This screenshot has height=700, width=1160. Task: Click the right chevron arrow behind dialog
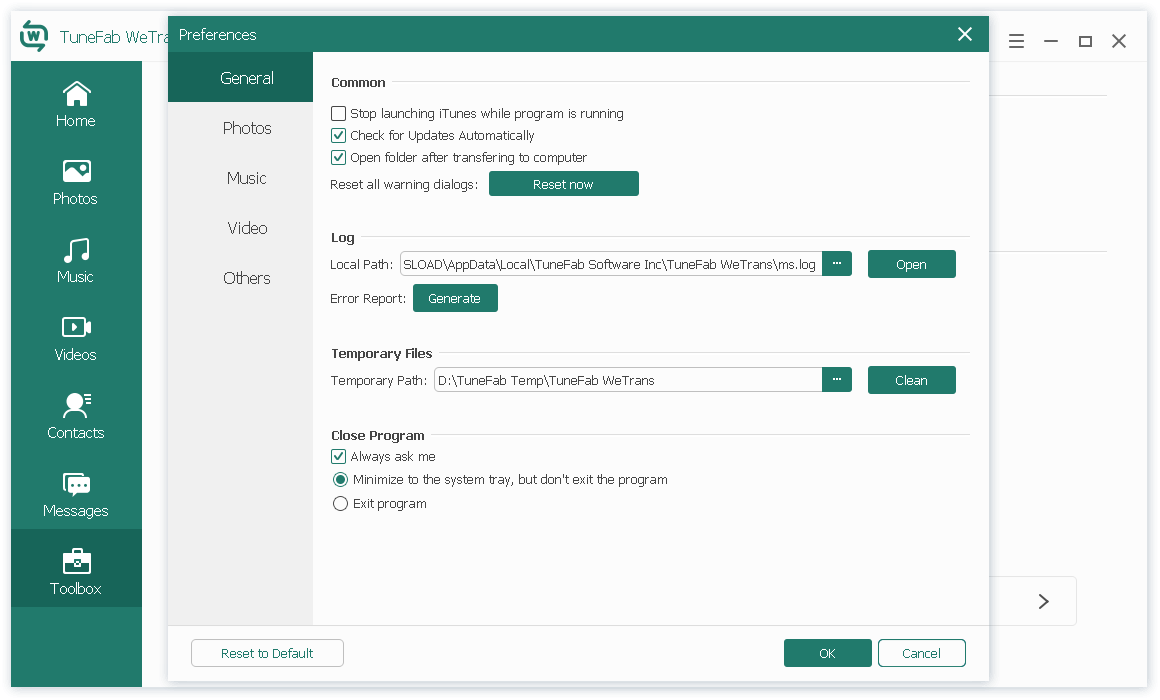point(1043,601)
